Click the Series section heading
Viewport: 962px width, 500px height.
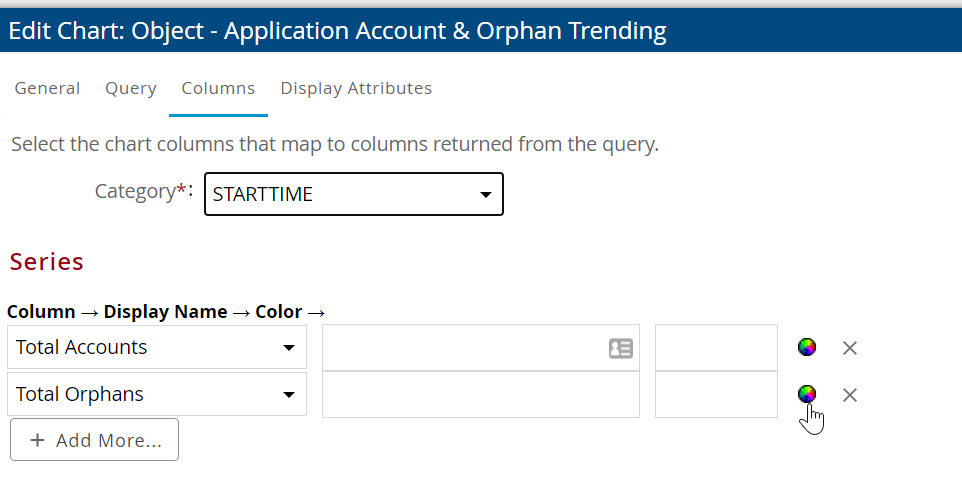coord(47,262)
